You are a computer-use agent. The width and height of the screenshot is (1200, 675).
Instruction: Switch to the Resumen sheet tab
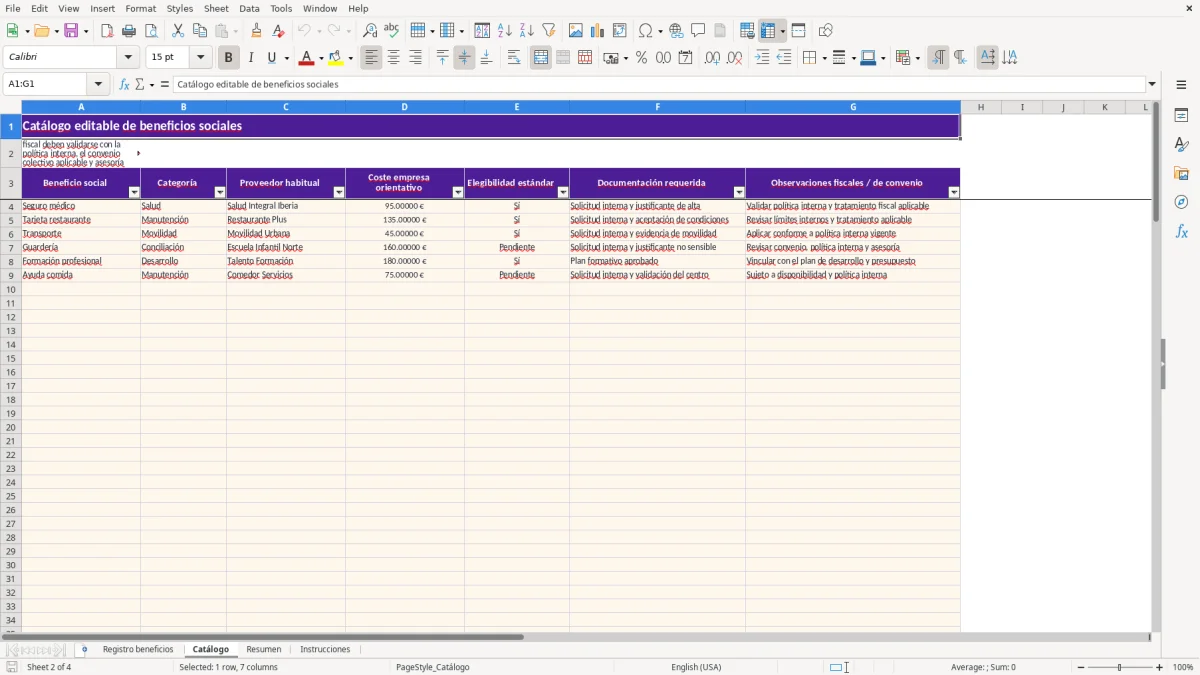point(264,650)
